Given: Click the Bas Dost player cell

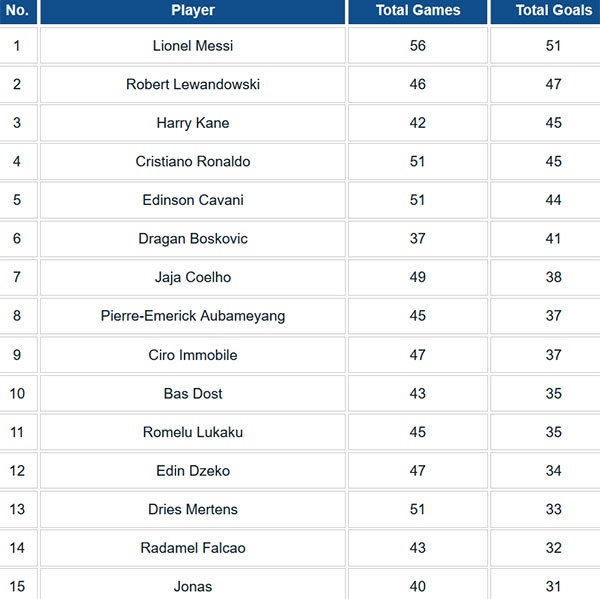Looking at the screenshot, I should (x=192, y=394).
